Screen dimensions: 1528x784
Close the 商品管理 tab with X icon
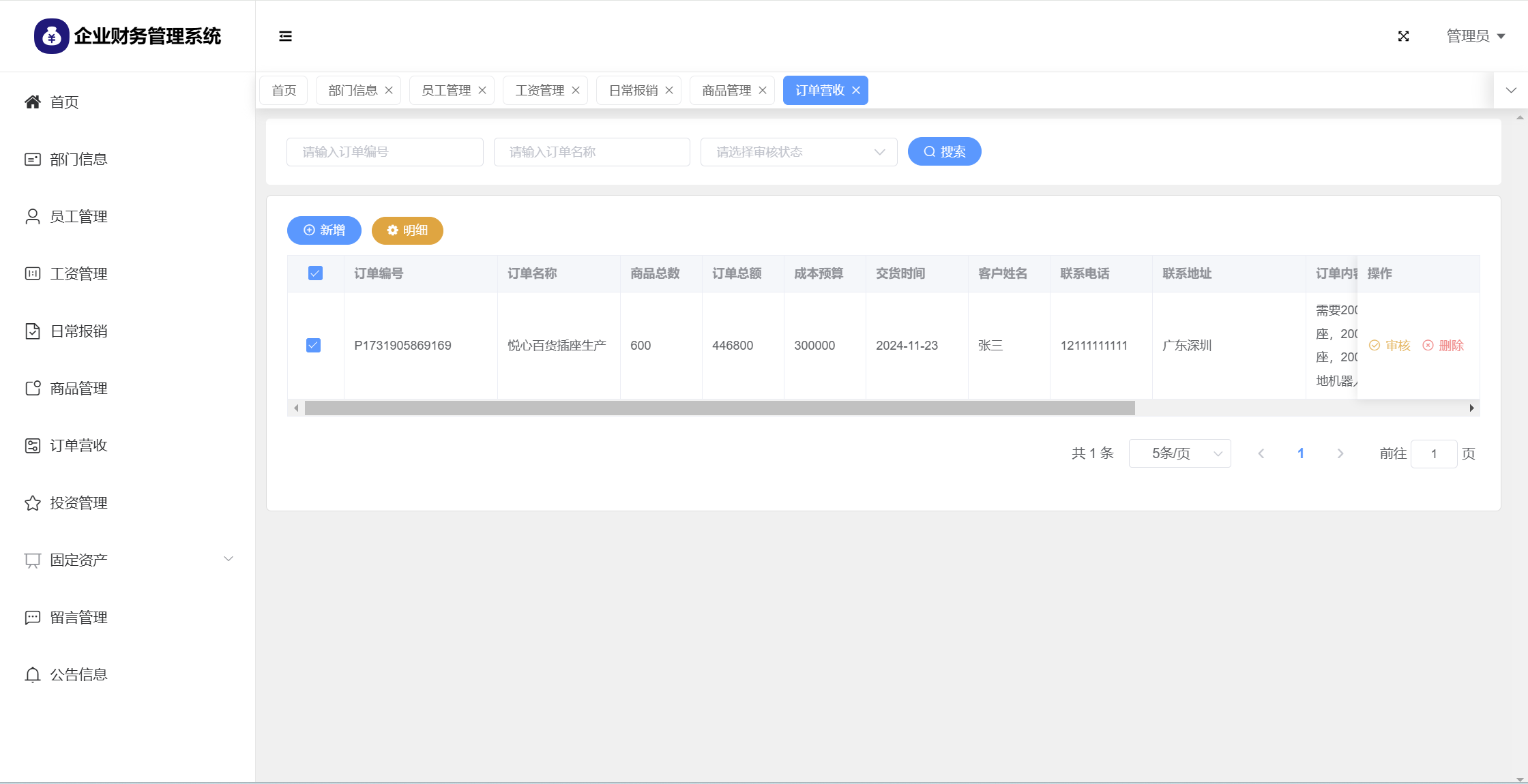763,91
